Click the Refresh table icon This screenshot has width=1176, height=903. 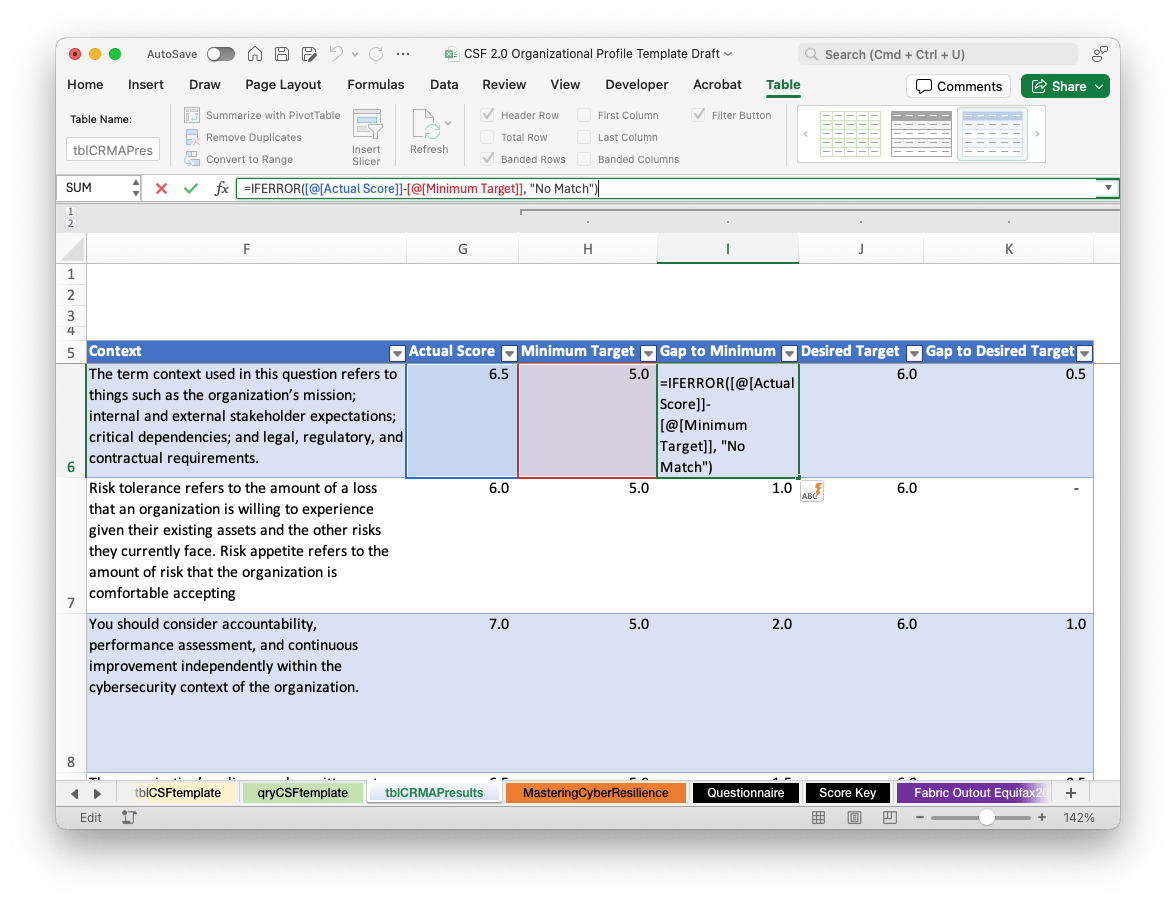coord(425,124)
